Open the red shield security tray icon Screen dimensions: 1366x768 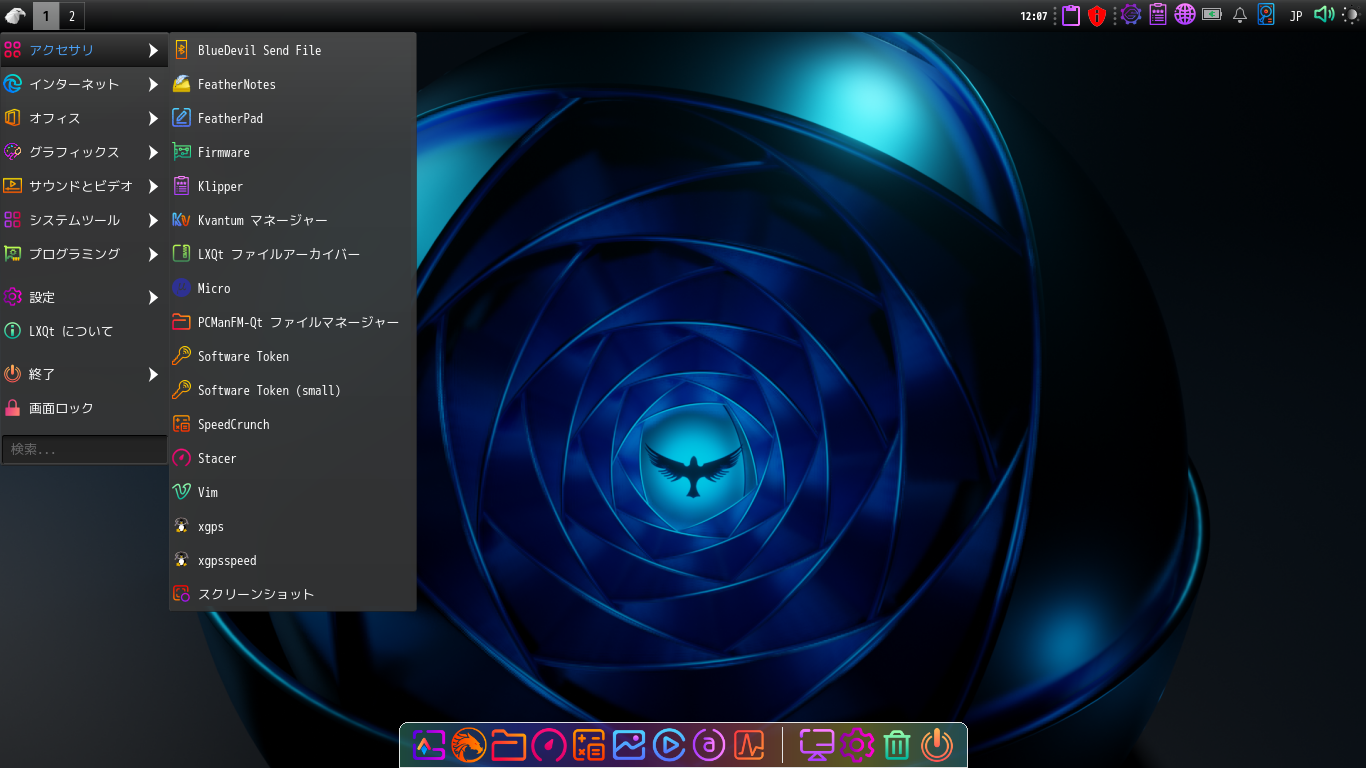tap(1097, 15)
